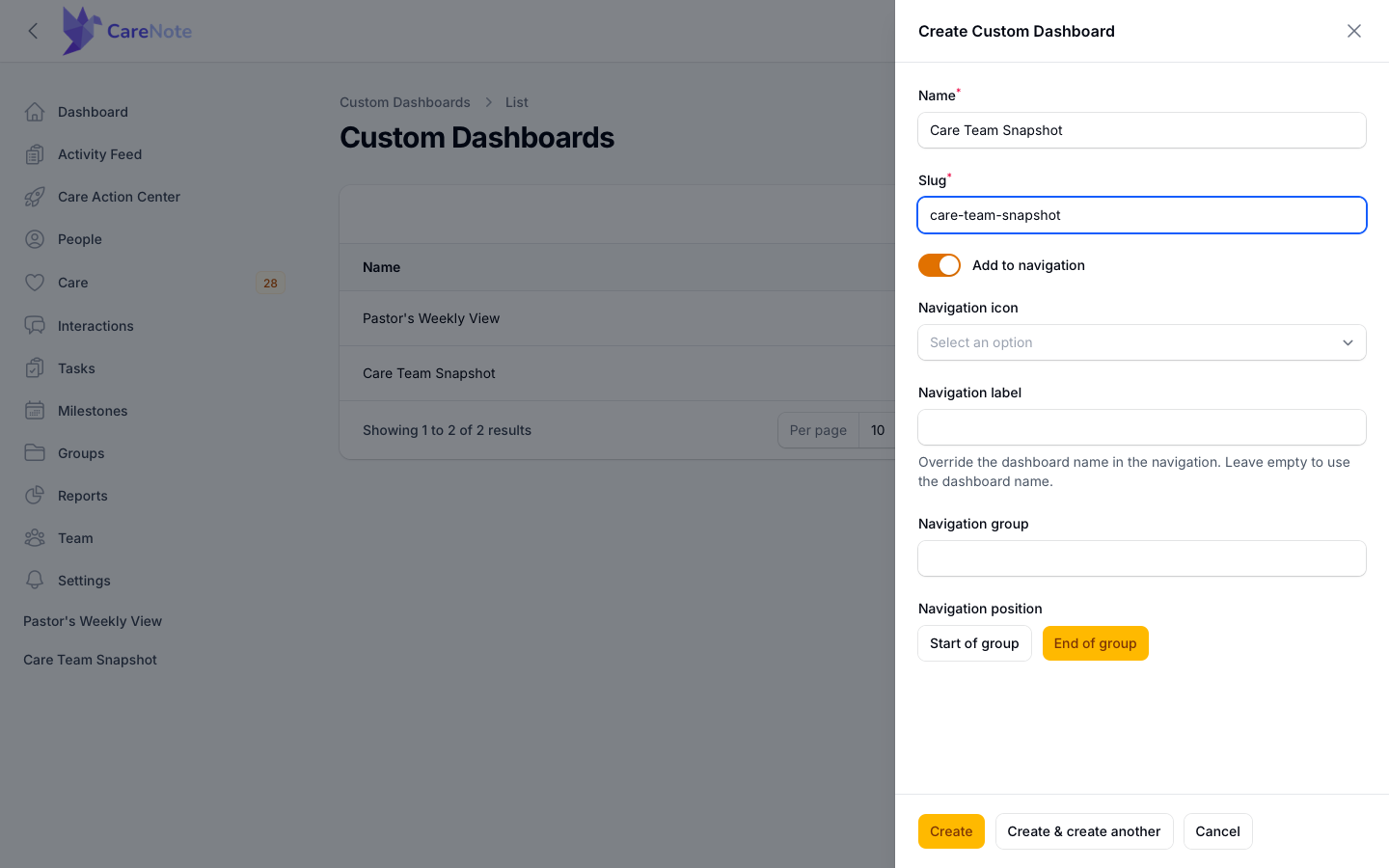The width and height of the screenshot is (1389, 868).
Task: Click the 28 badge beside Care
Action: click(x=270, y=283)
